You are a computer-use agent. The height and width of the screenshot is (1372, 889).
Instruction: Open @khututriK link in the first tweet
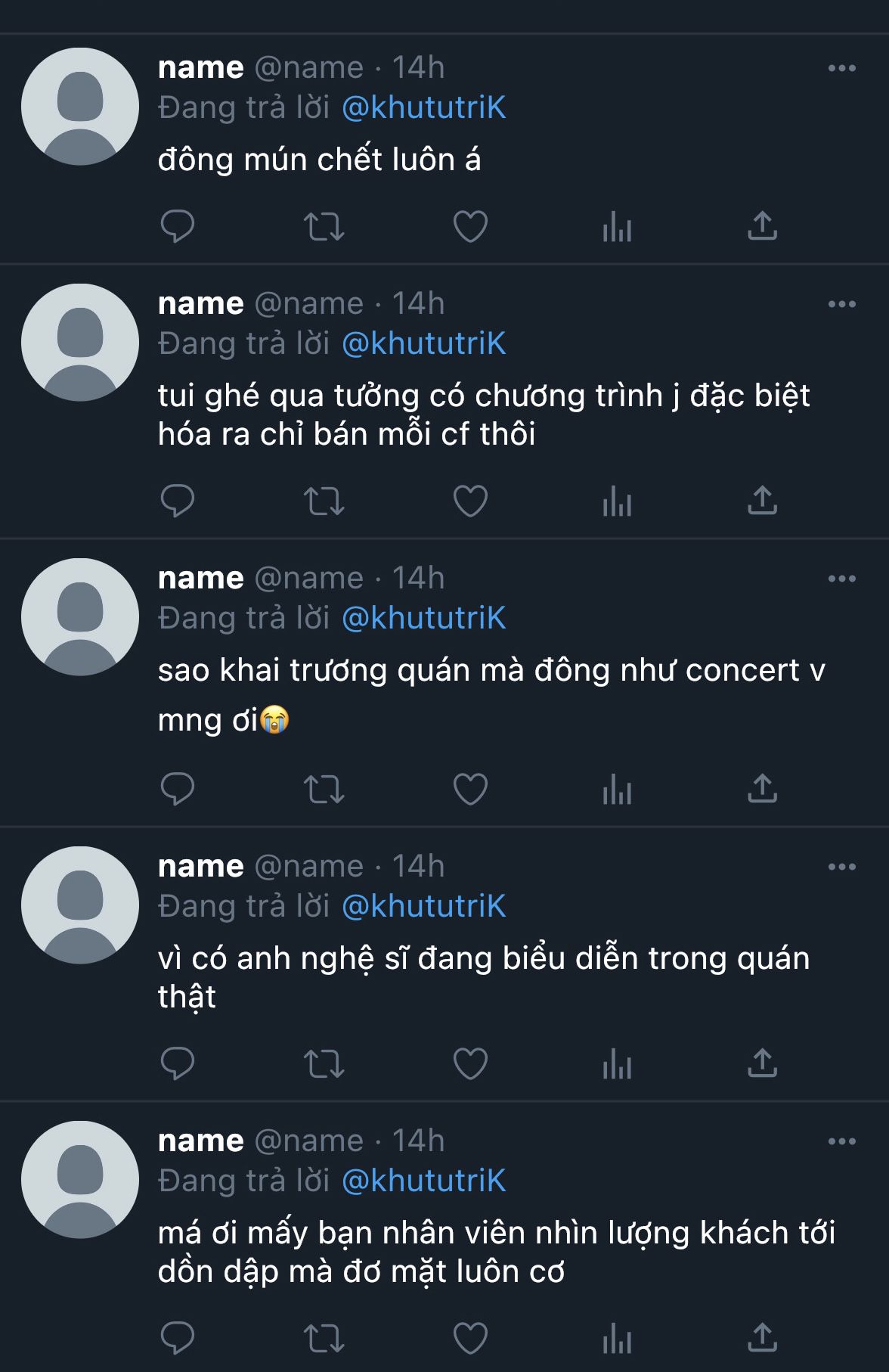[x=423, y=107]
